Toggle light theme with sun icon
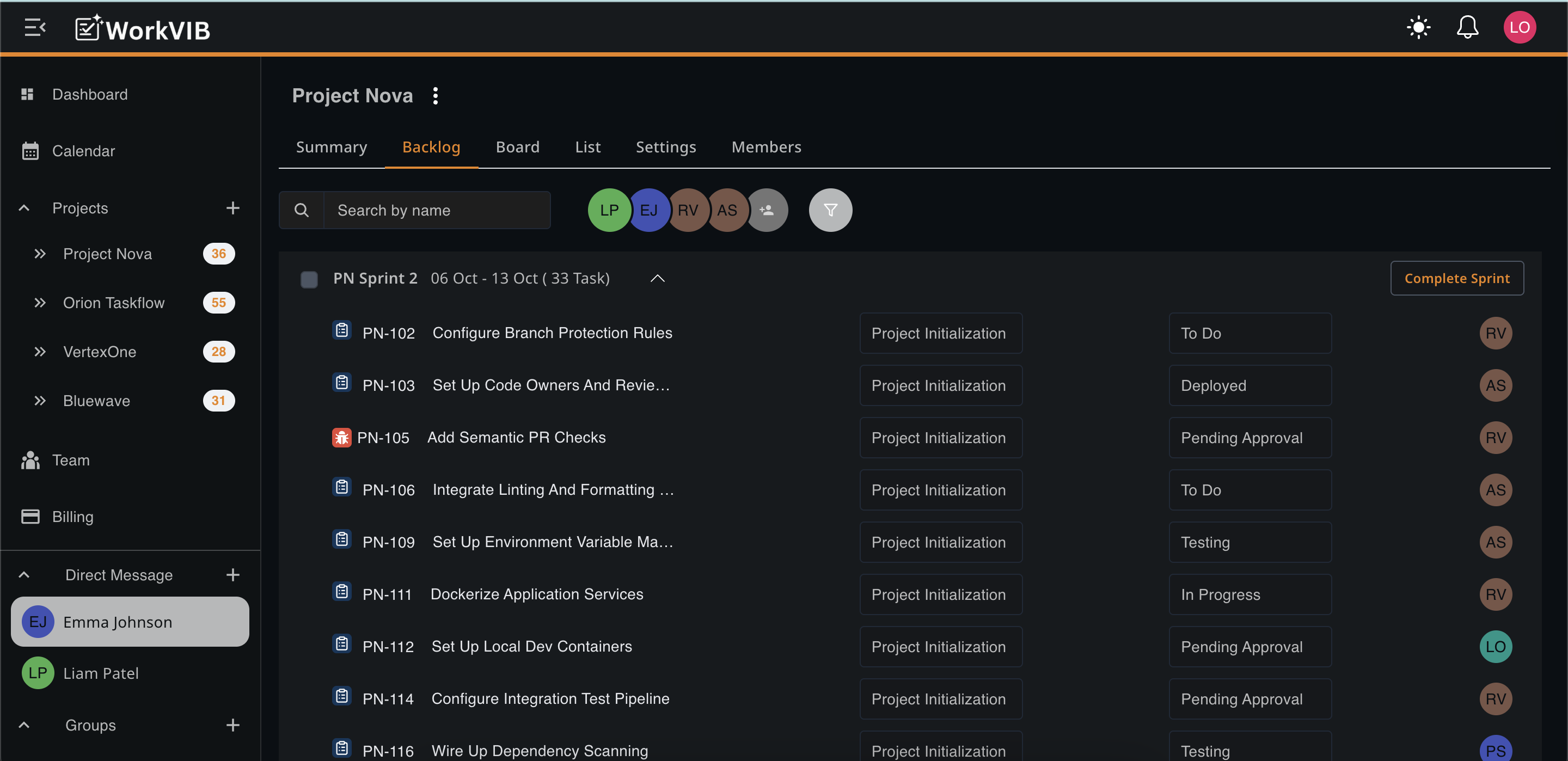1568x761 pixels. click(x=1418, y=27)
